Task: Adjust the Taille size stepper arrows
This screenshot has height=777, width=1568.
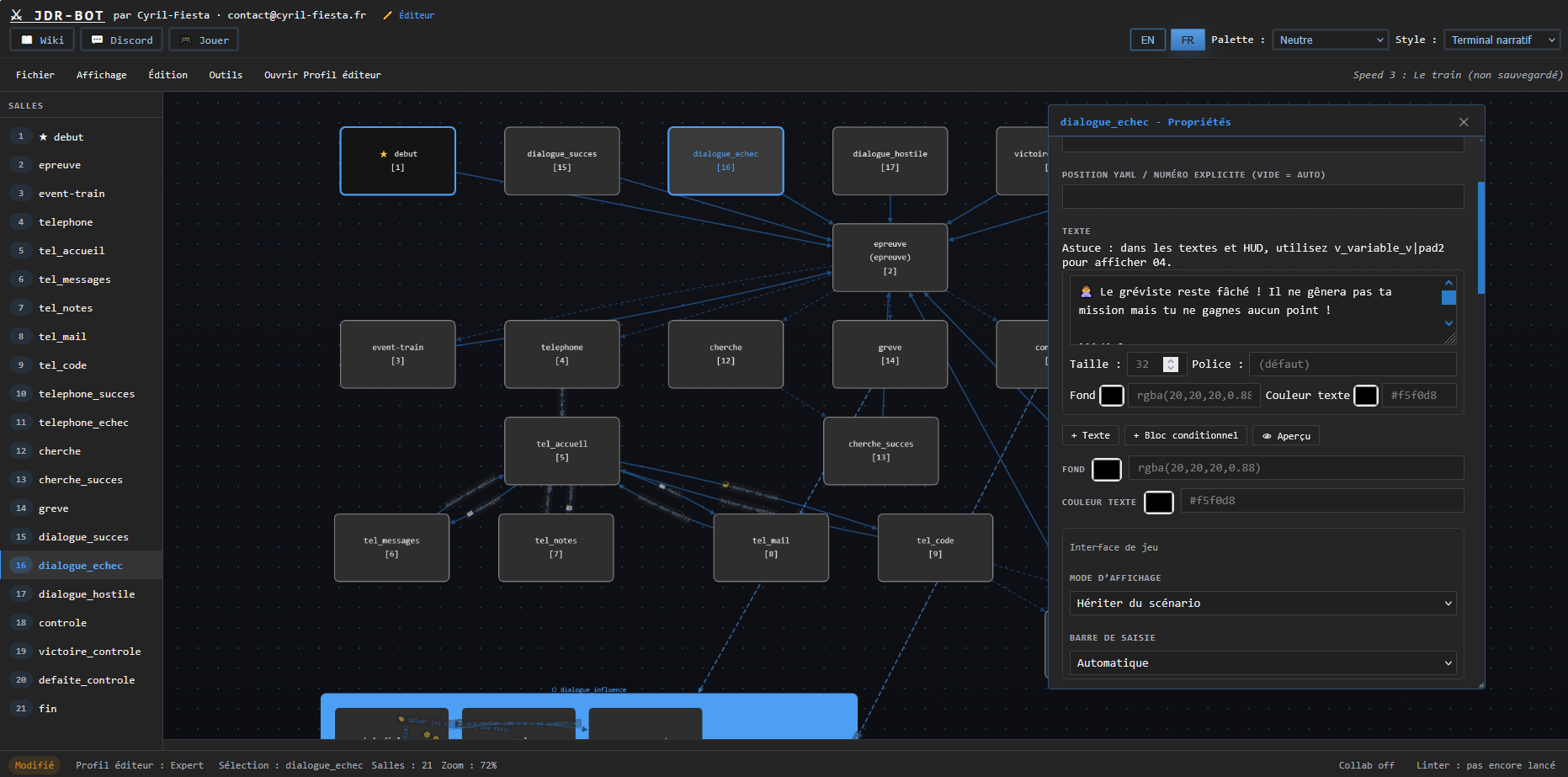Action: [1170, 364]
